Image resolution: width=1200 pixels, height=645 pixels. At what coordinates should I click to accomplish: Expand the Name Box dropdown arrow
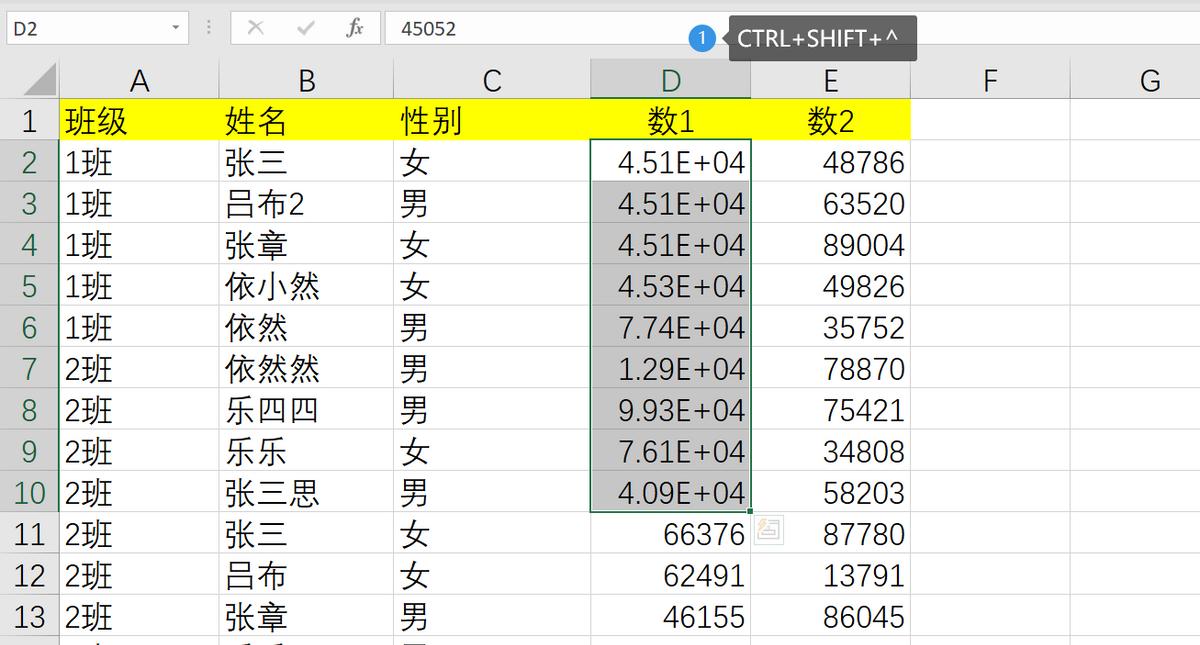173,27
